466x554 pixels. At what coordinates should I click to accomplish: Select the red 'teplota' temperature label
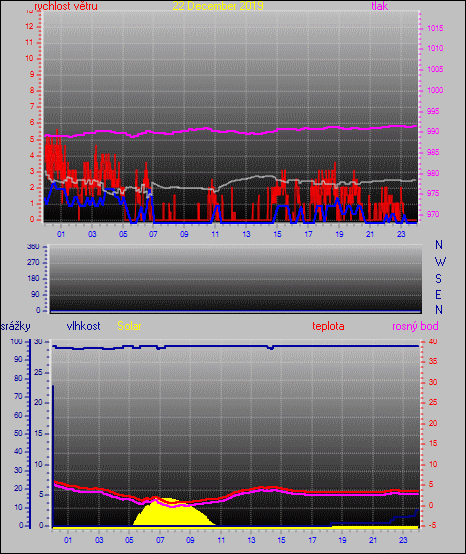point(328,326)
